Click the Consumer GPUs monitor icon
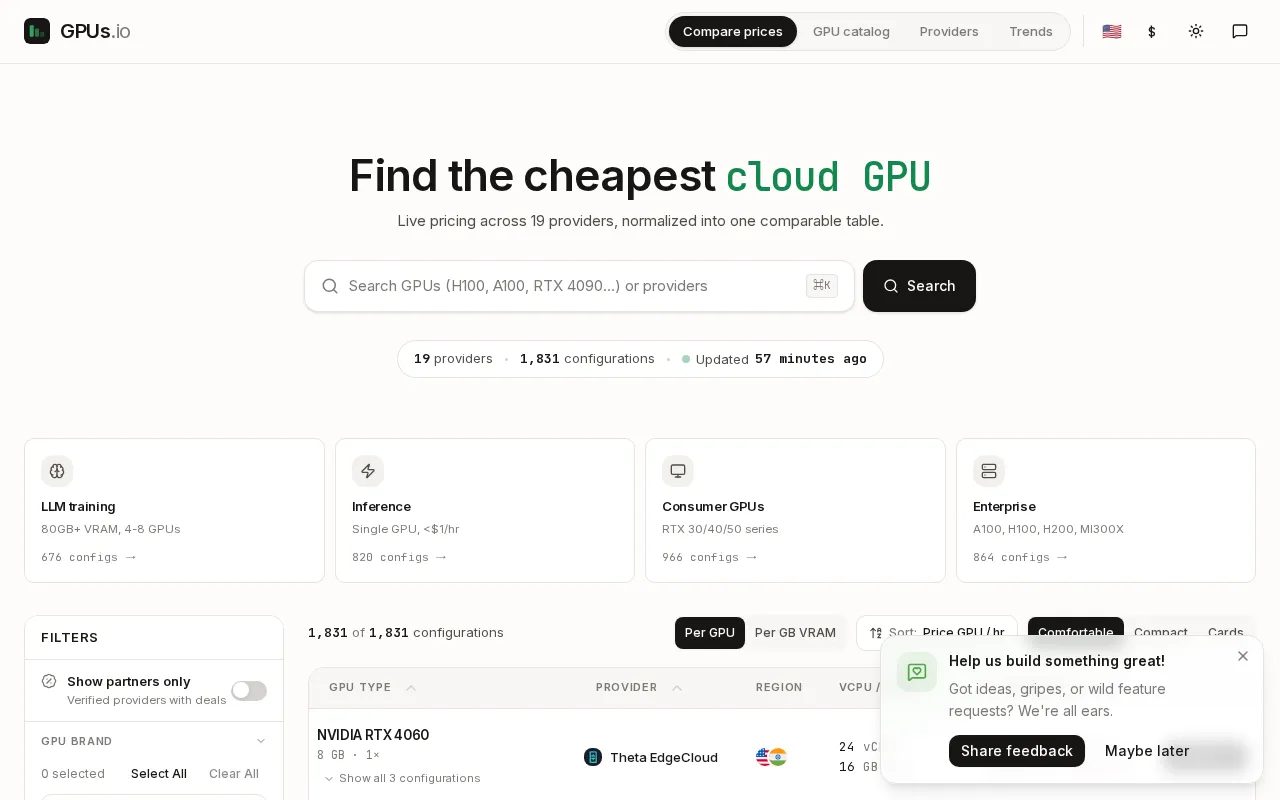1280x800 pixels. click(x=678, y=471)
